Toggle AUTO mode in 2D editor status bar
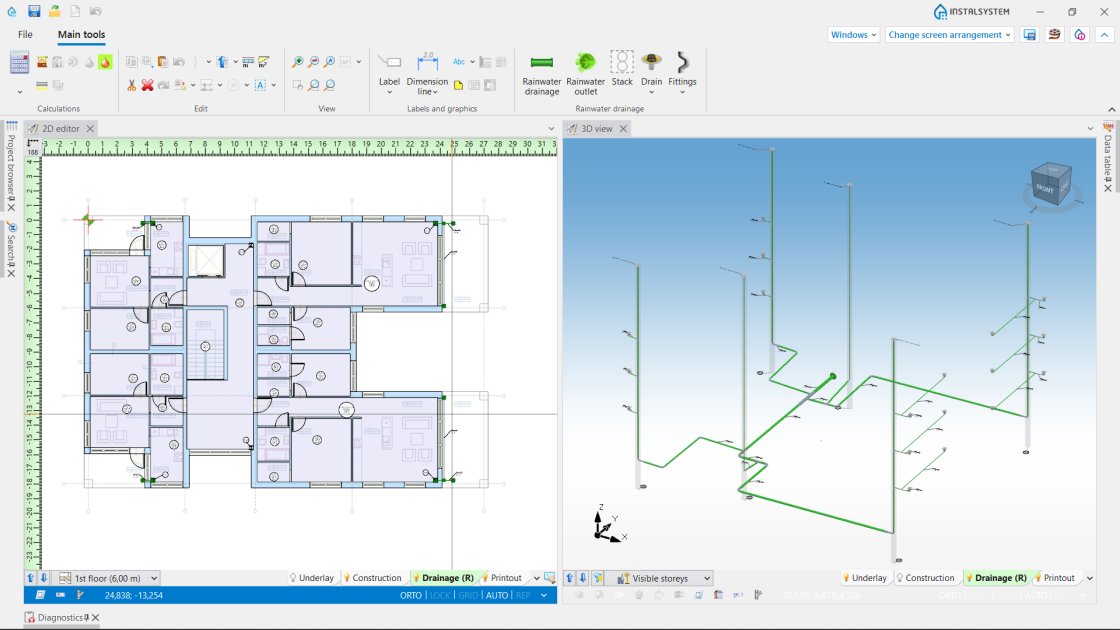 [497, 595]
